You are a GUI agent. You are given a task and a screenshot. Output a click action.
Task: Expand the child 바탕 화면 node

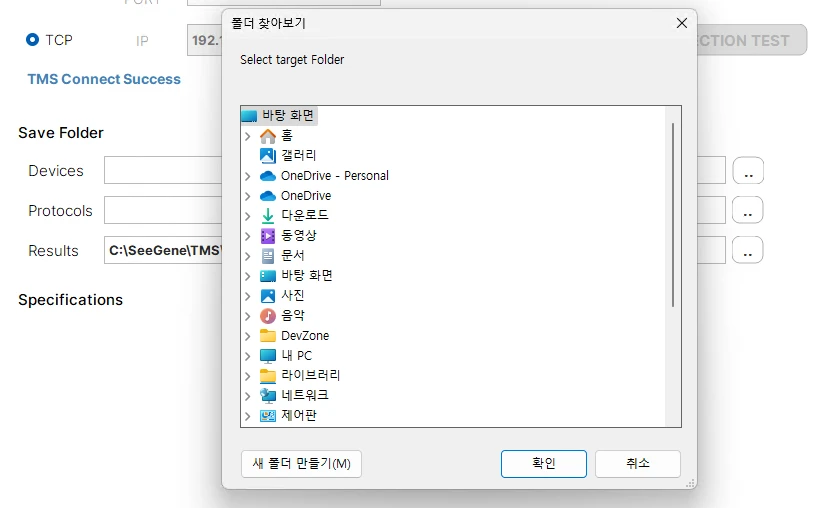(248, 276)
